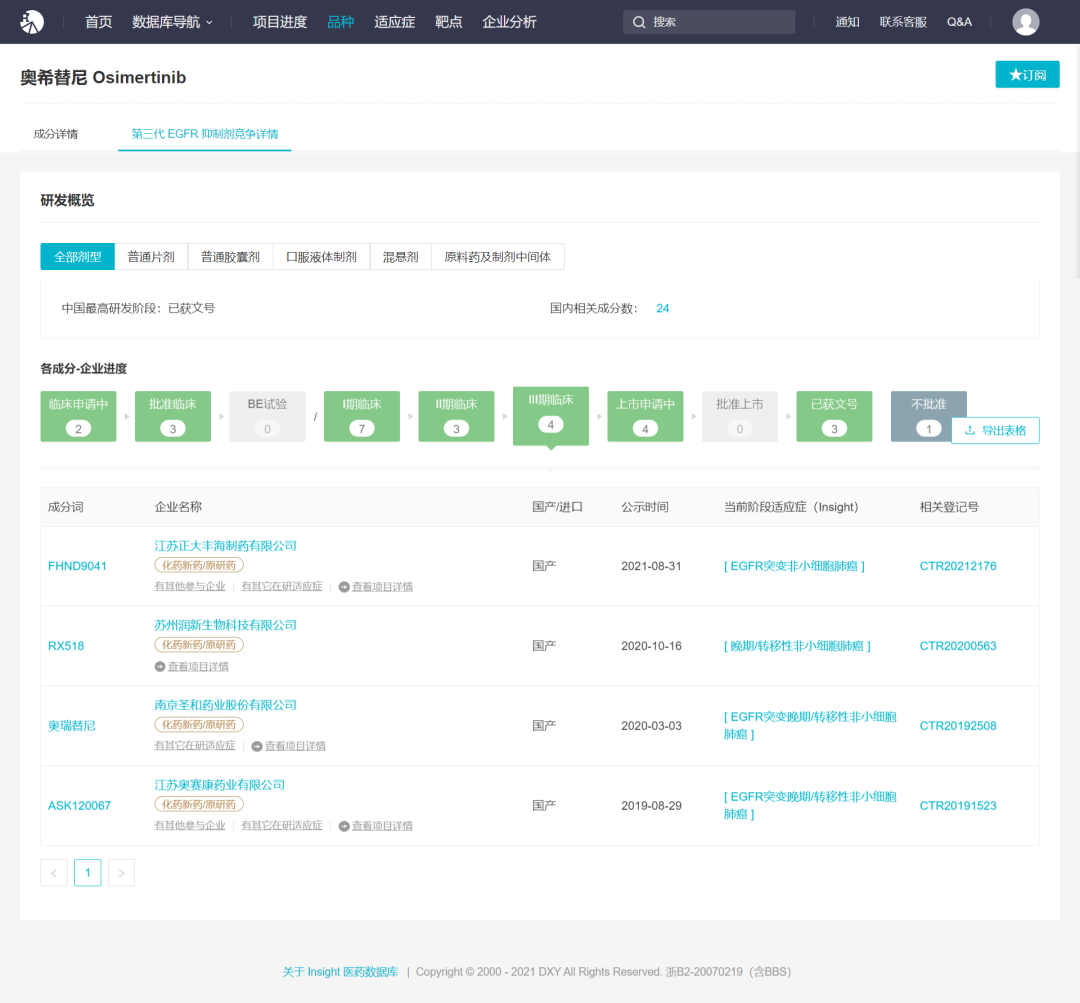Open 首页 in top navigation
This screenshot has width=1080, height=1003.
[x=98, y=22]
